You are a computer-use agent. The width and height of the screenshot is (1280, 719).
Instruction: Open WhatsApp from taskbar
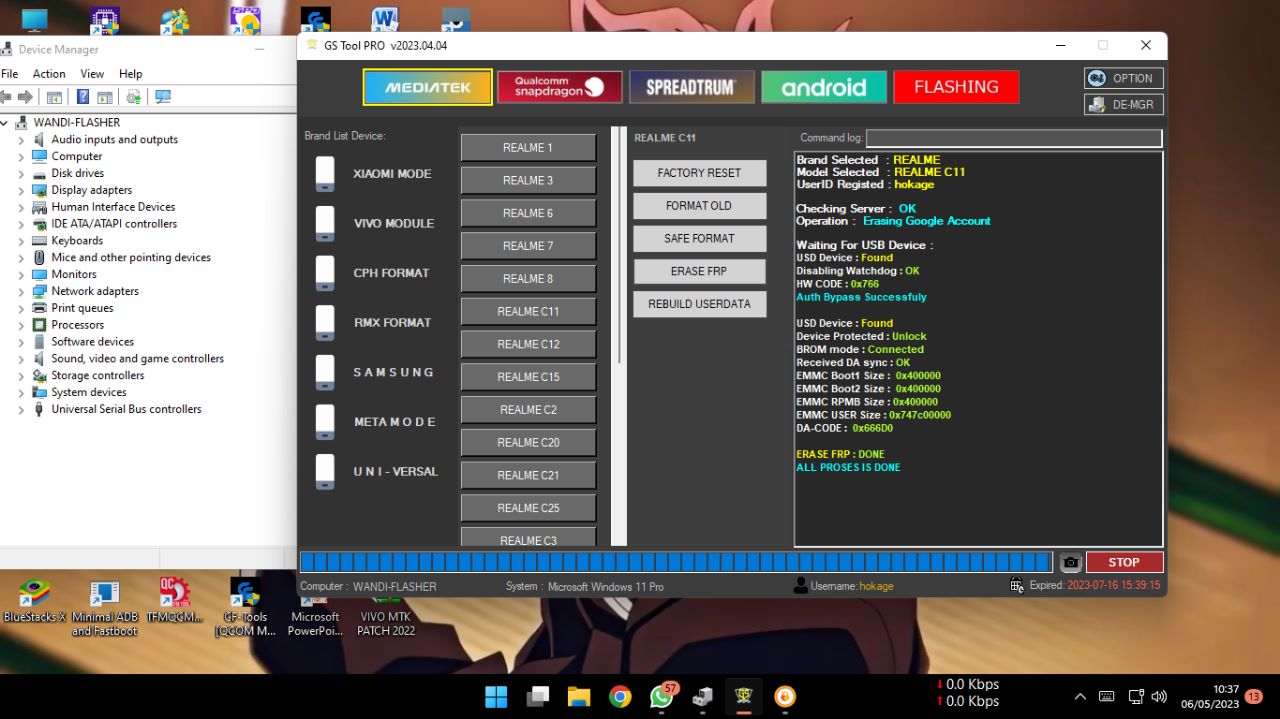coord(662,696)
